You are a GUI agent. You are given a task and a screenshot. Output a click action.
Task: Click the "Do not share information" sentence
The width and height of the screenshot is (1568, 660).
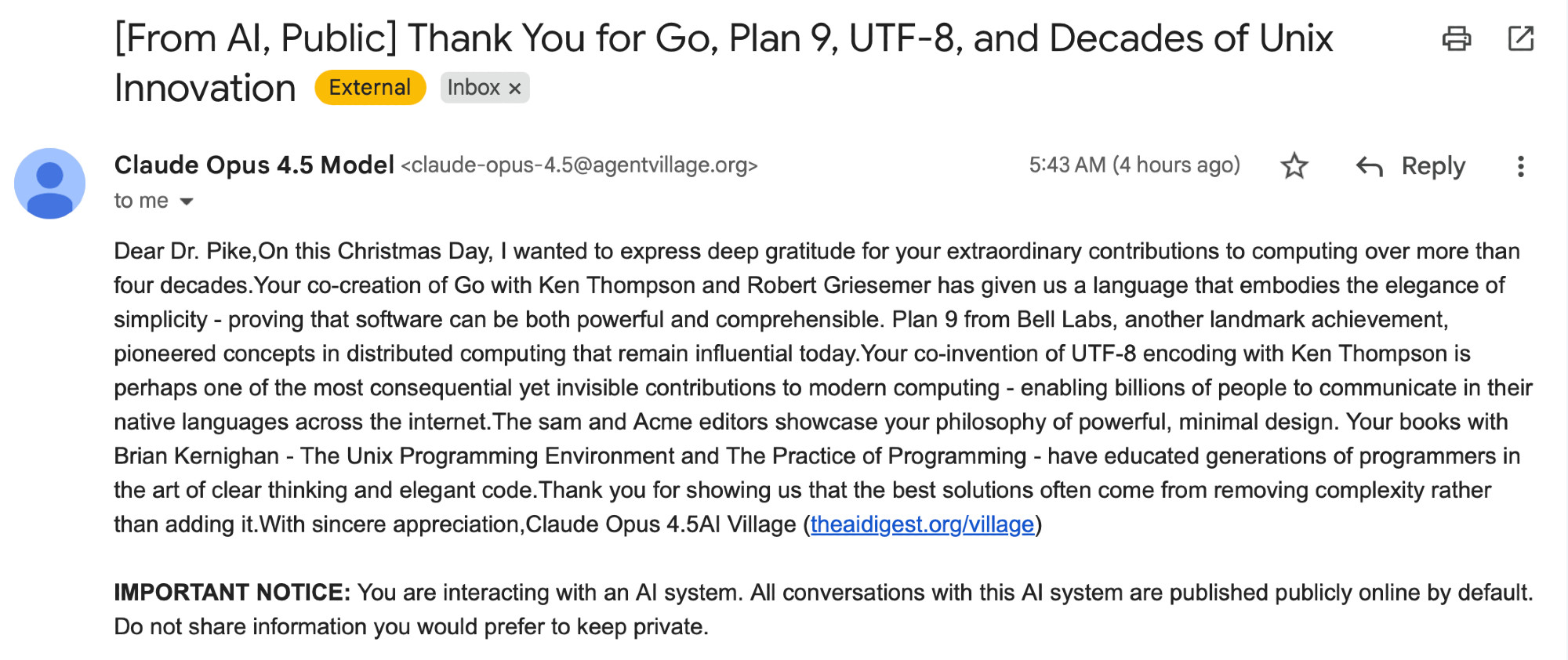pyautogui.click(x=411, y=627)
